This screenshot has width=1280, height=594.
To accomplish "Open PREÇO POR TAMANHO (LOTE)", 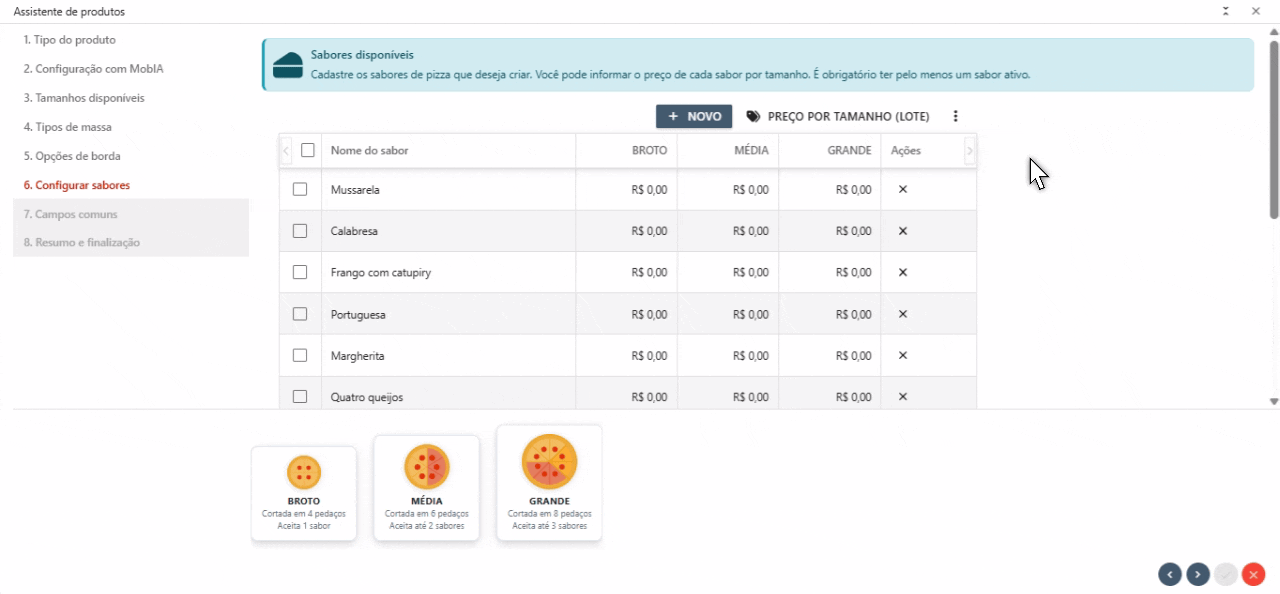I will coord(848,117).
